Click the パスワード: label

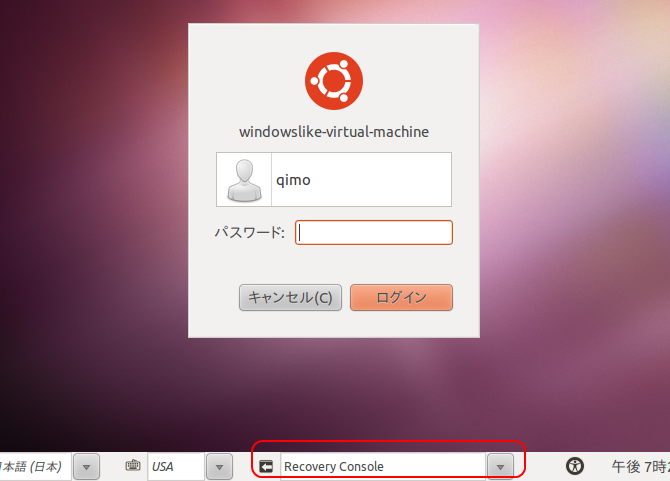pyautogui.click(x=250, y=232)
